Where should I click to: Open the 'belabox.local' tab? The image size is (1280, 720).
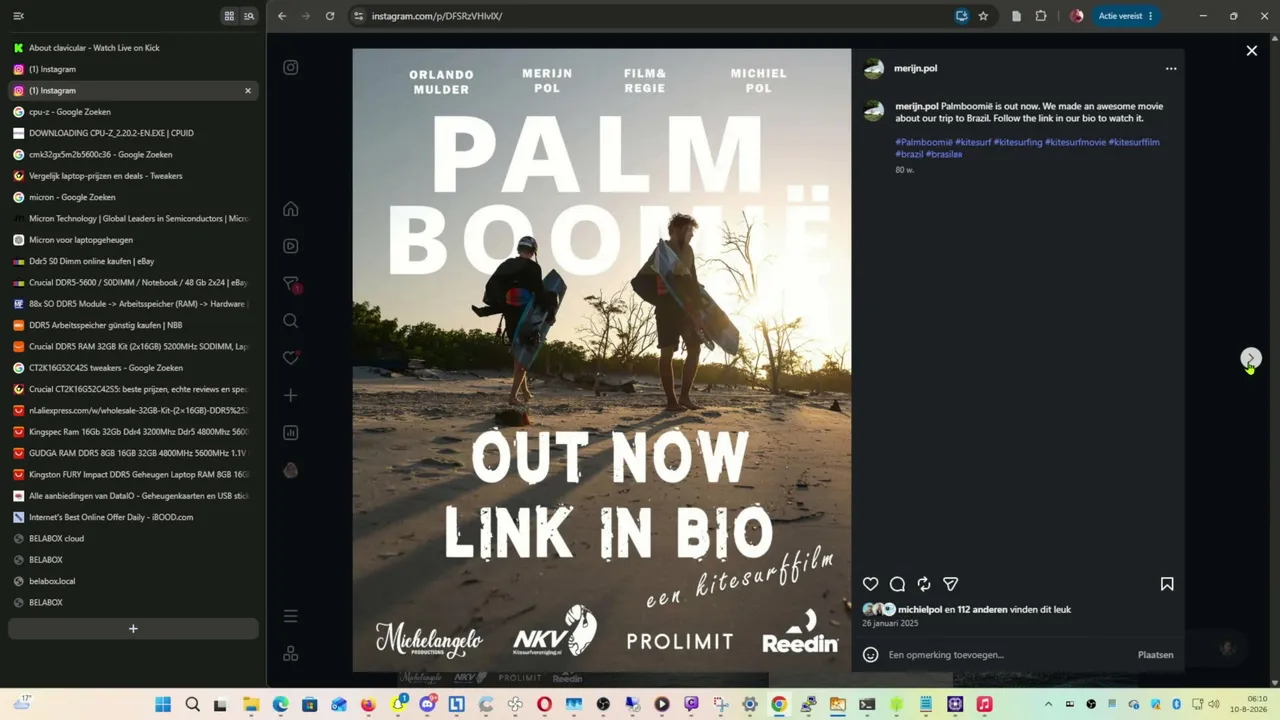133,581
